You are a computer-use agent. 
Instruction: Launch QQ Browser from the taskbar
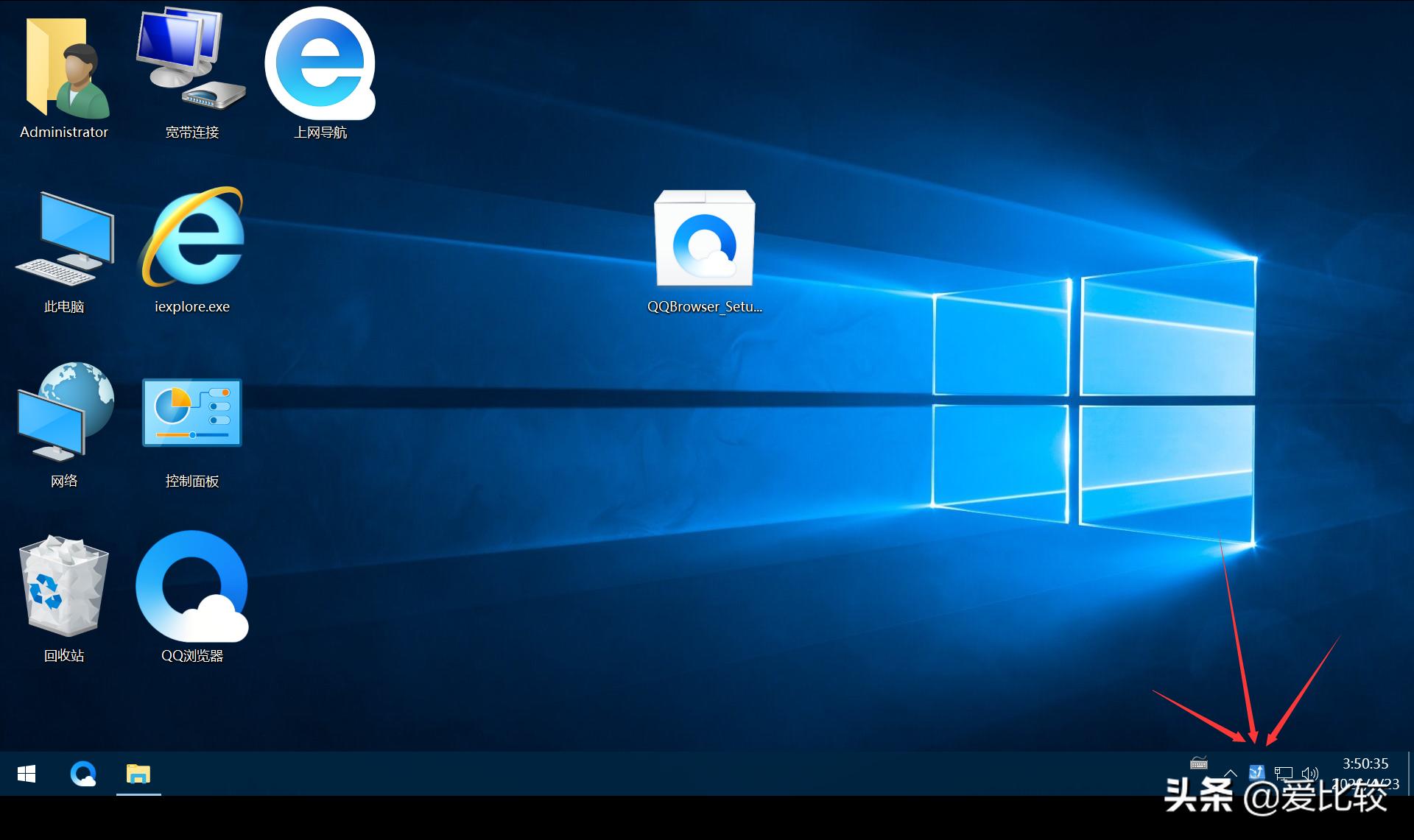[x=82, y=774]
